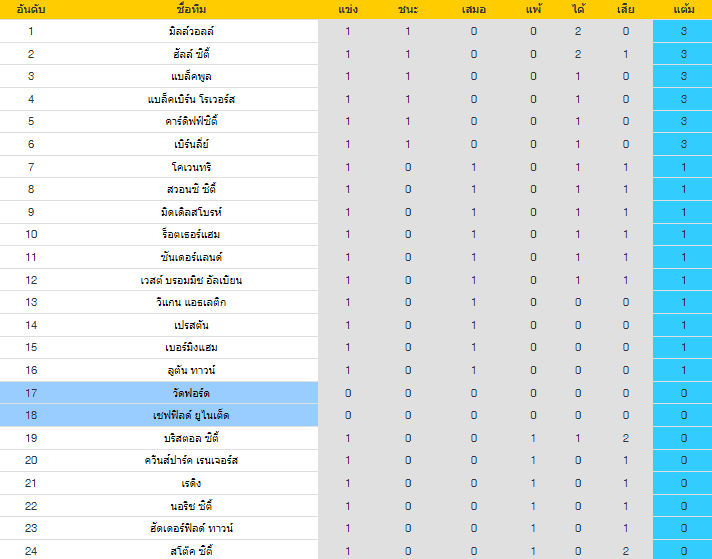The height and width of the screenshot is (559, 712).
Task: Select team name สวอนซี ซิตี้
Action: pyautogui.click(x=191, y=189)
